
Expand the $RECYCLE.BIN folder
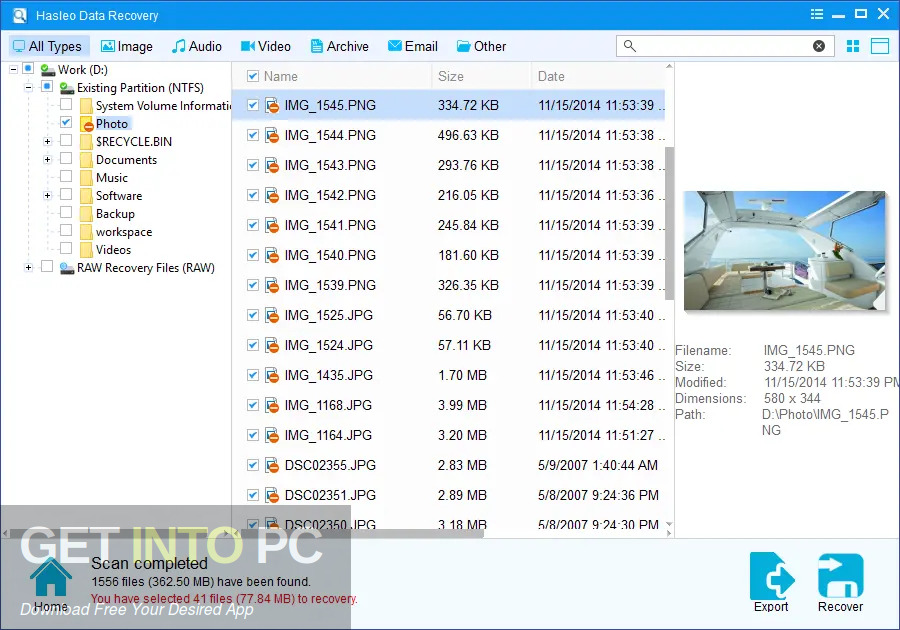coord(48,142)
